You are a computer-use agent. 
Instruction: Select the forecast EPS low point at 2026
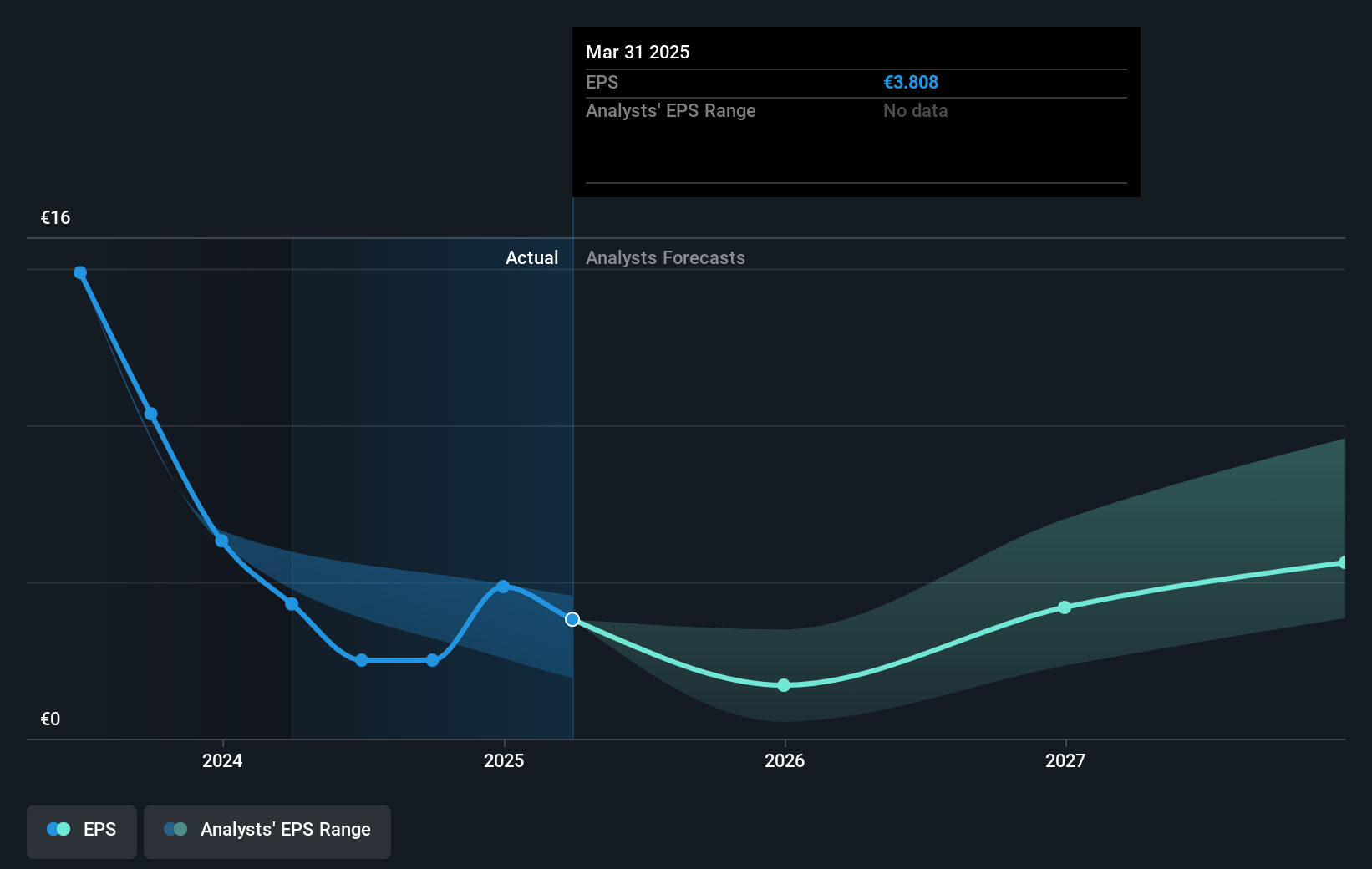click(784, 685)
